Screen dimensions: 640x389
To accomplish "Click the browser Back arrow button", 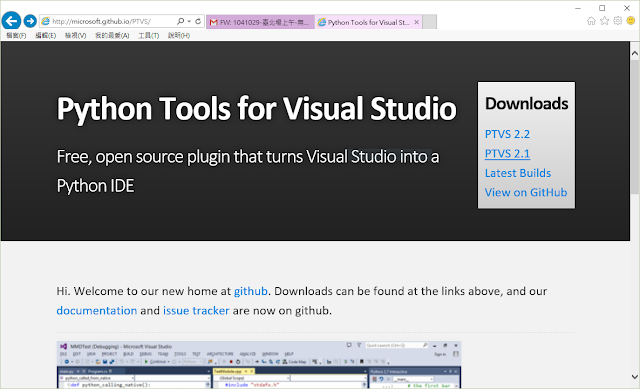I will tap(11, 20).
